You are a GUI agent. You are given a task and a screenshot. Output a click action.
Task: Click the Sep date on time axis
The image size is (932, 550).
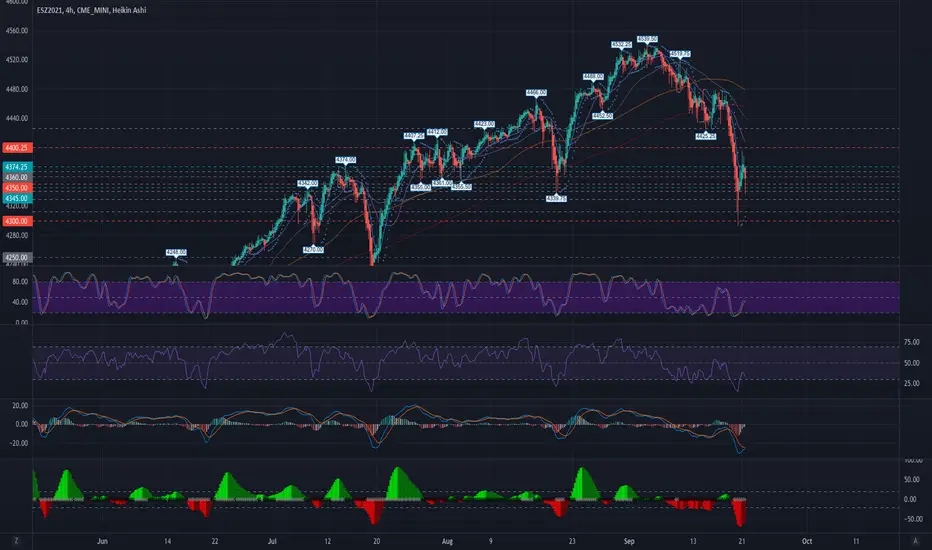629,541
